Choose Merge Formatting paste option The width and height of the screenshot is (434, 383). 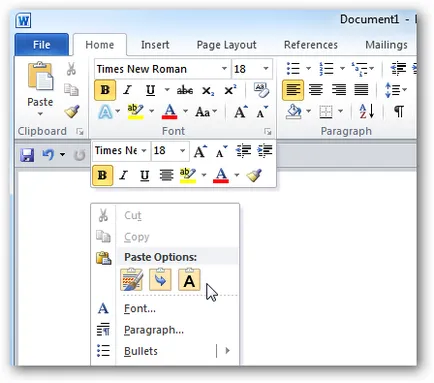pyautogui.click(x=160, y=279)
